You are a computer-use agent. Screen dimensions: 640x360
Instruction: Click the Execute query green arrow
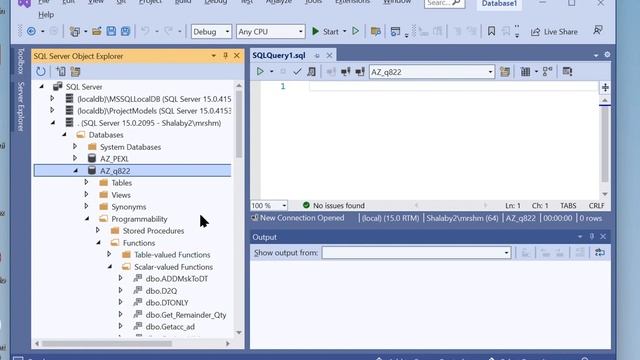260,72
